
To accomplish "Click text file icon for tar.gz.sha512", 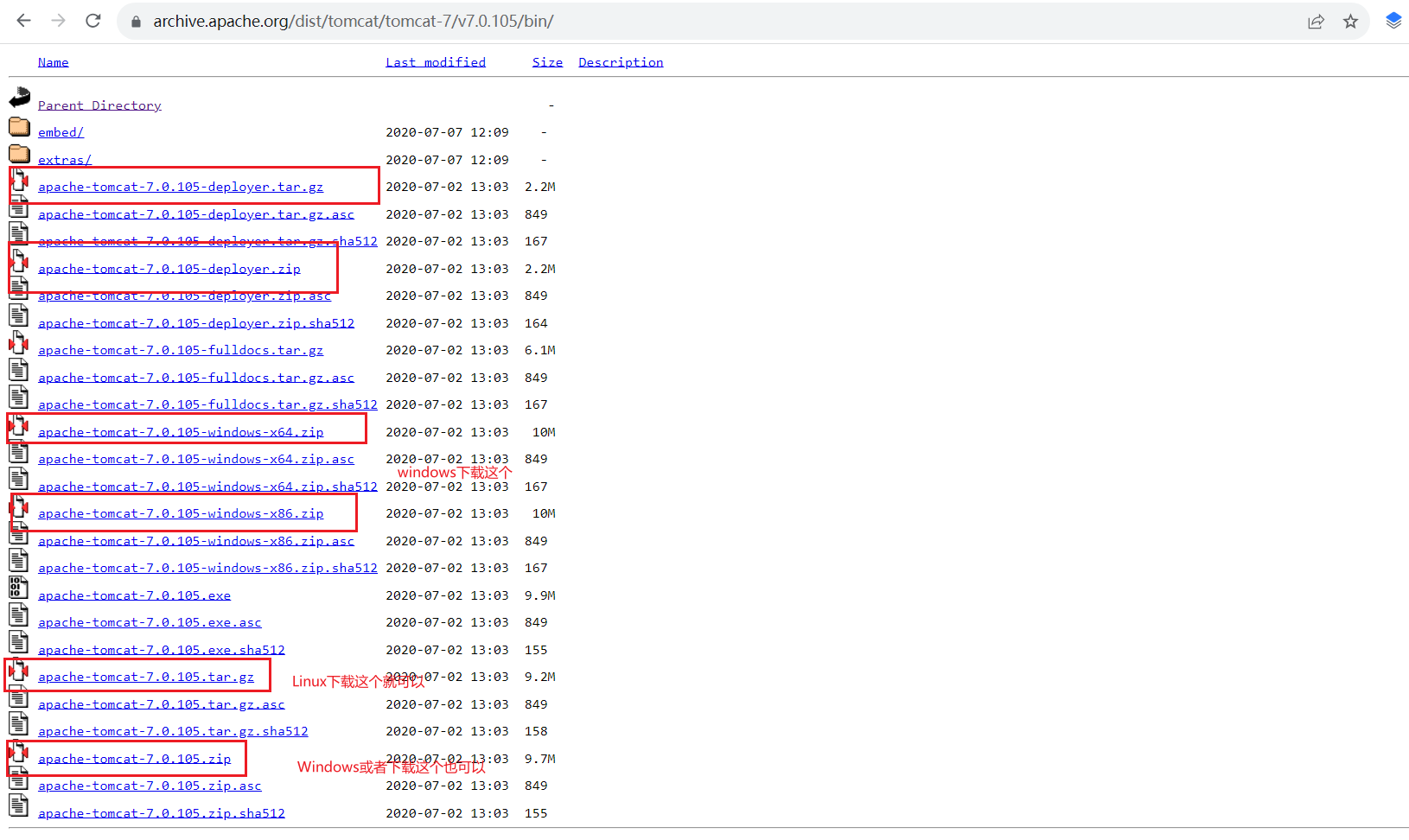I will coord(19,725).
